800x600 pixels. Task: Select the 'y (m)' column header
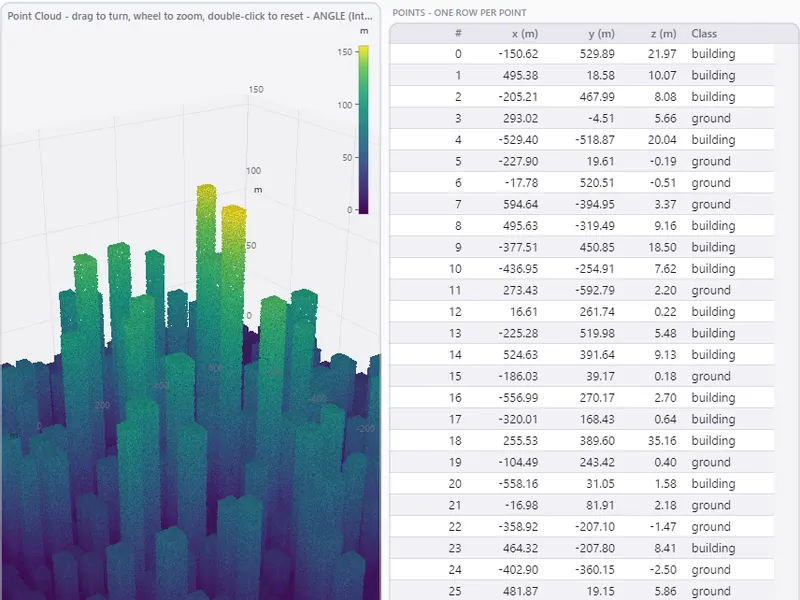[x=602, y=34]
